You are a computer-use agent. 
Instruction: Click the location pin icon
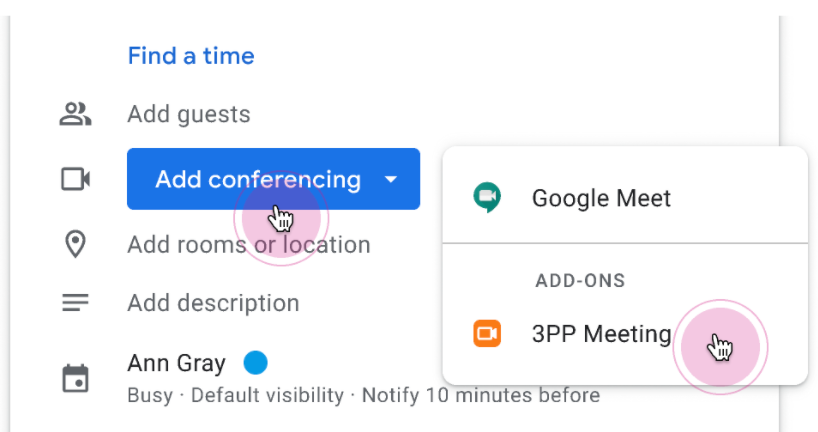(x=75, y=244)
